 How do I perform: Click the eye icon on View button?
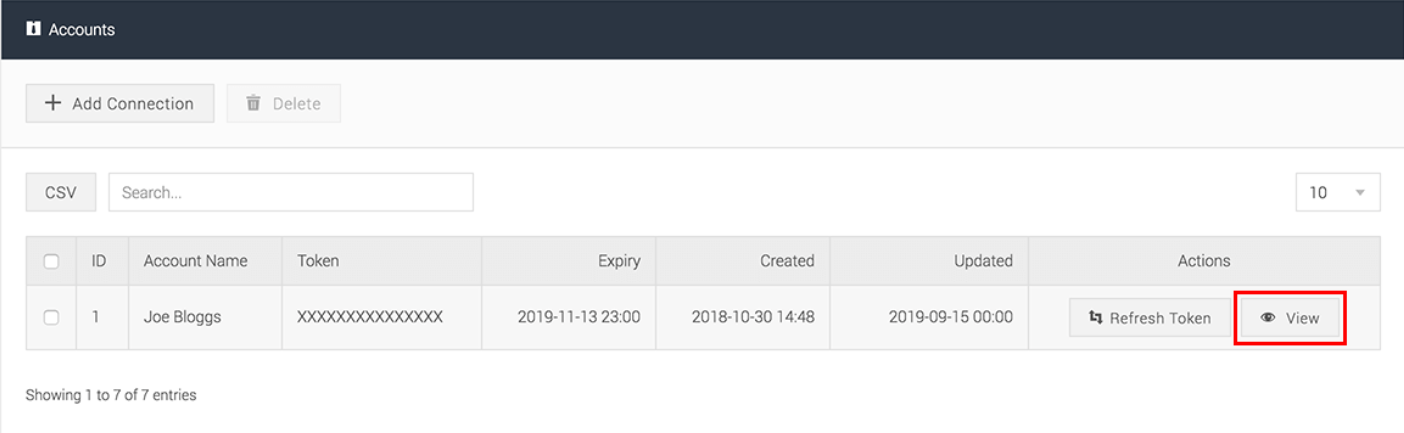[1268, 318]
